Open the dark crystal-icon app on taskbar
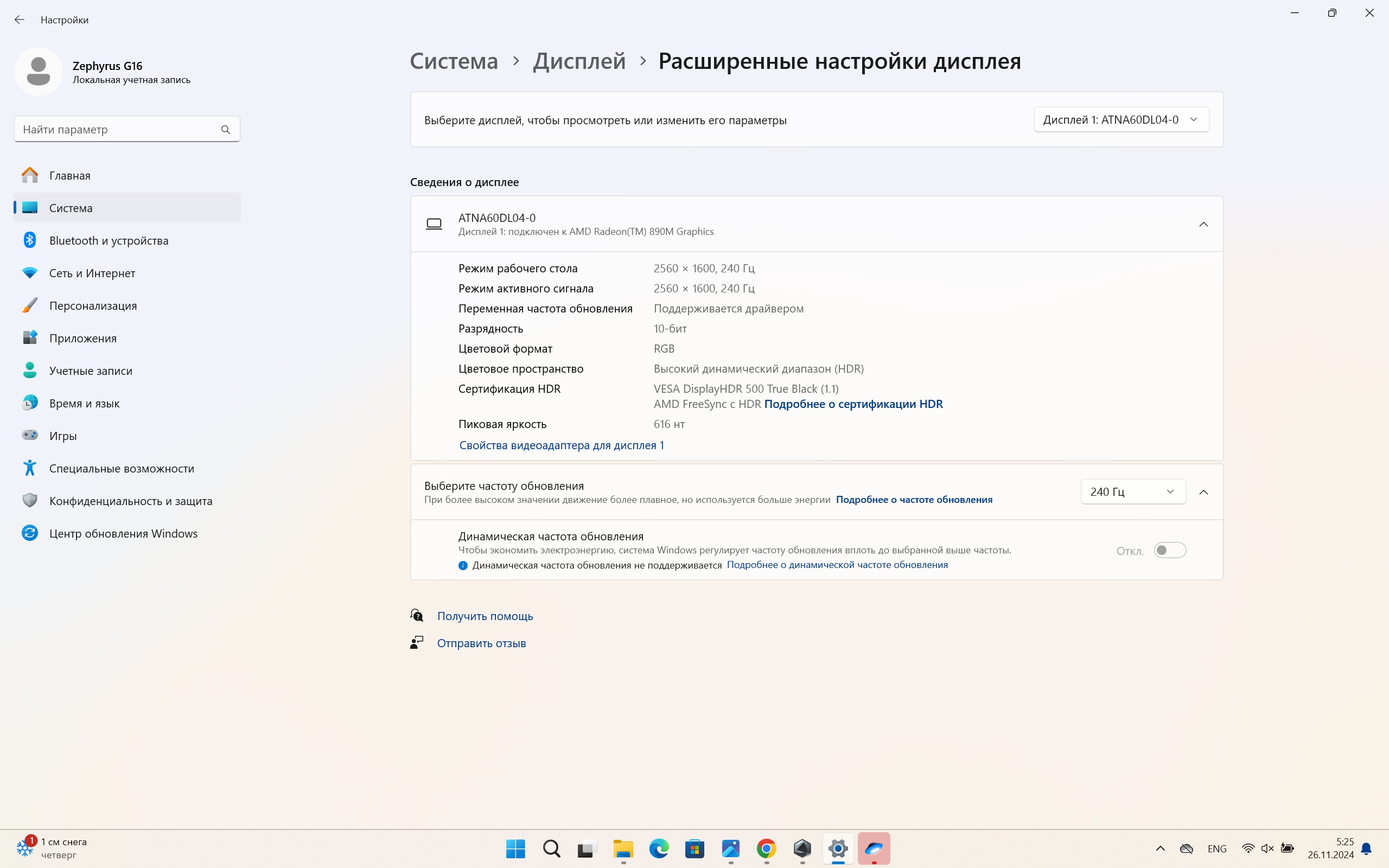This screenshot has height=868, width=1389. [x=802, y=848]
